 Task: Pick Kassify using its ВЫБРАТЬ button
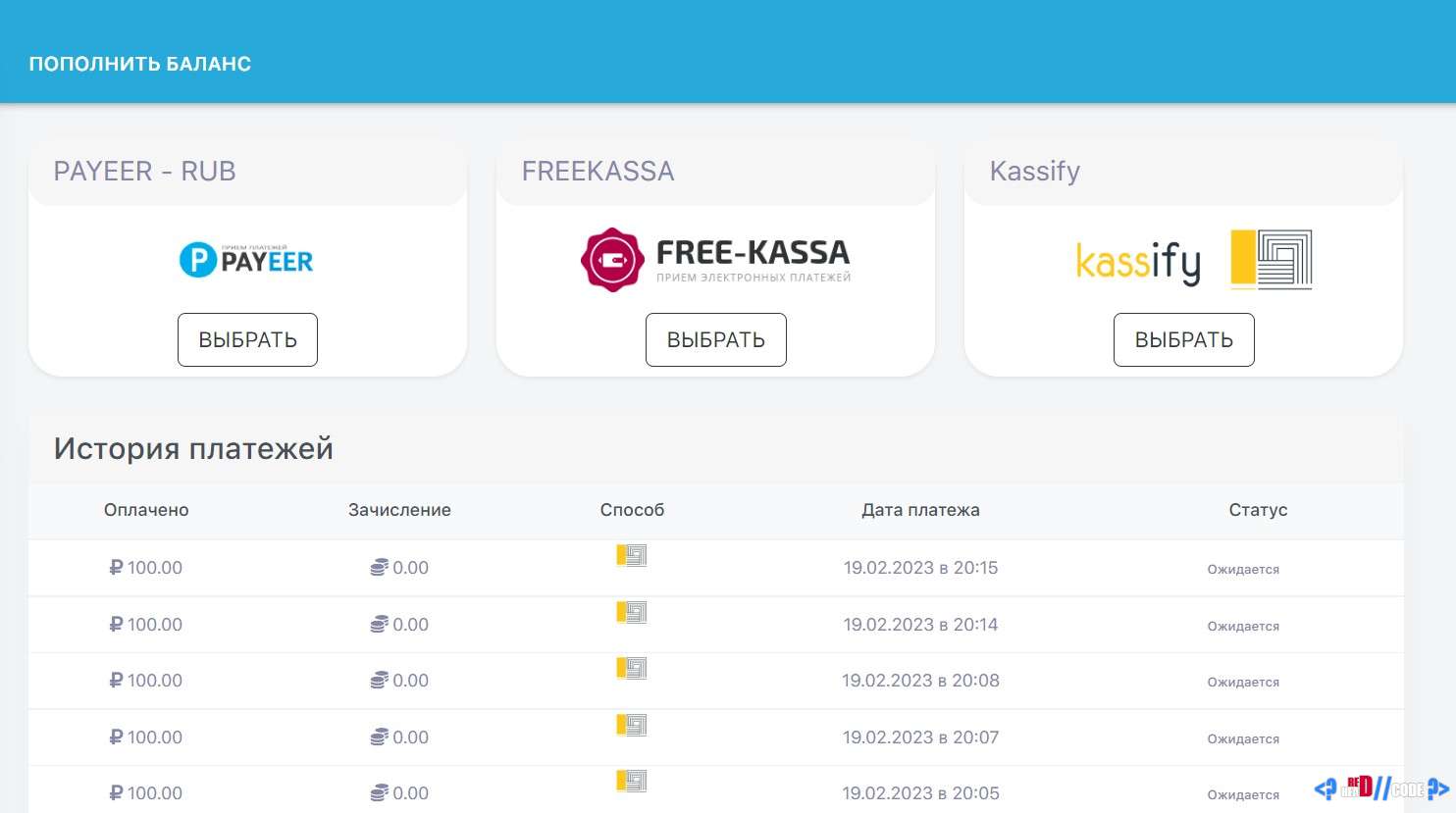(x=1184, y=339)
